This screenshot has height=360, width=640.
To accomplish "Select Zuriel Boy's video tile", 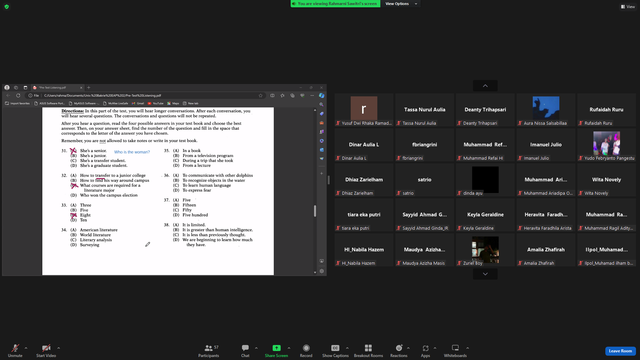I will (x=485, y=250).
